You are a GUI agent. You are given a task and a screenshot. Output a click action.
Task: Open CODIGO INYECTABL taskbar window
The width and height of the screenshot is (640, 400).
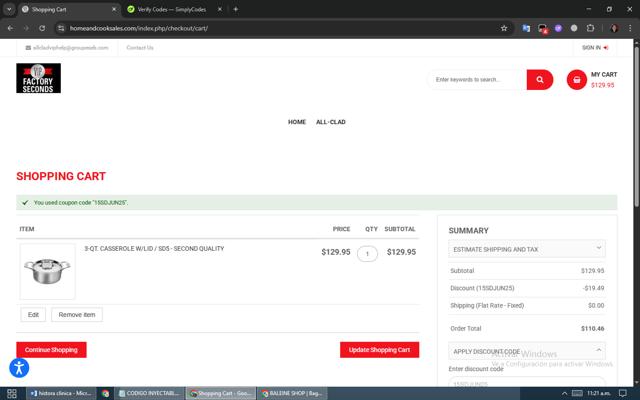[149, 393]
